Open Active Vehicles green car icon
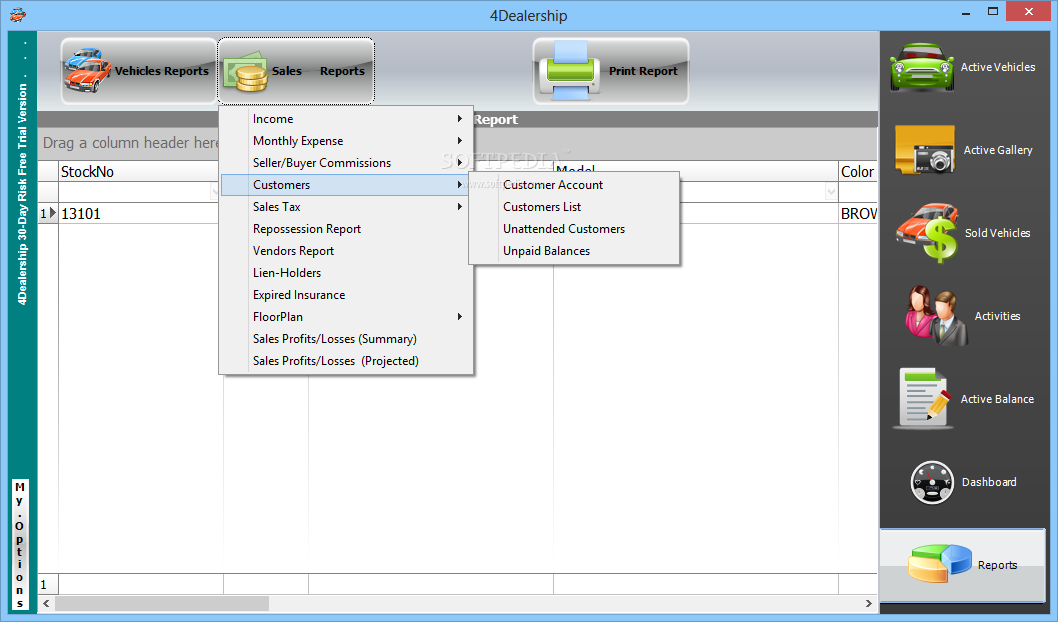The width and height of the screenshot is (1058, 622). click(x=922, y=67)
